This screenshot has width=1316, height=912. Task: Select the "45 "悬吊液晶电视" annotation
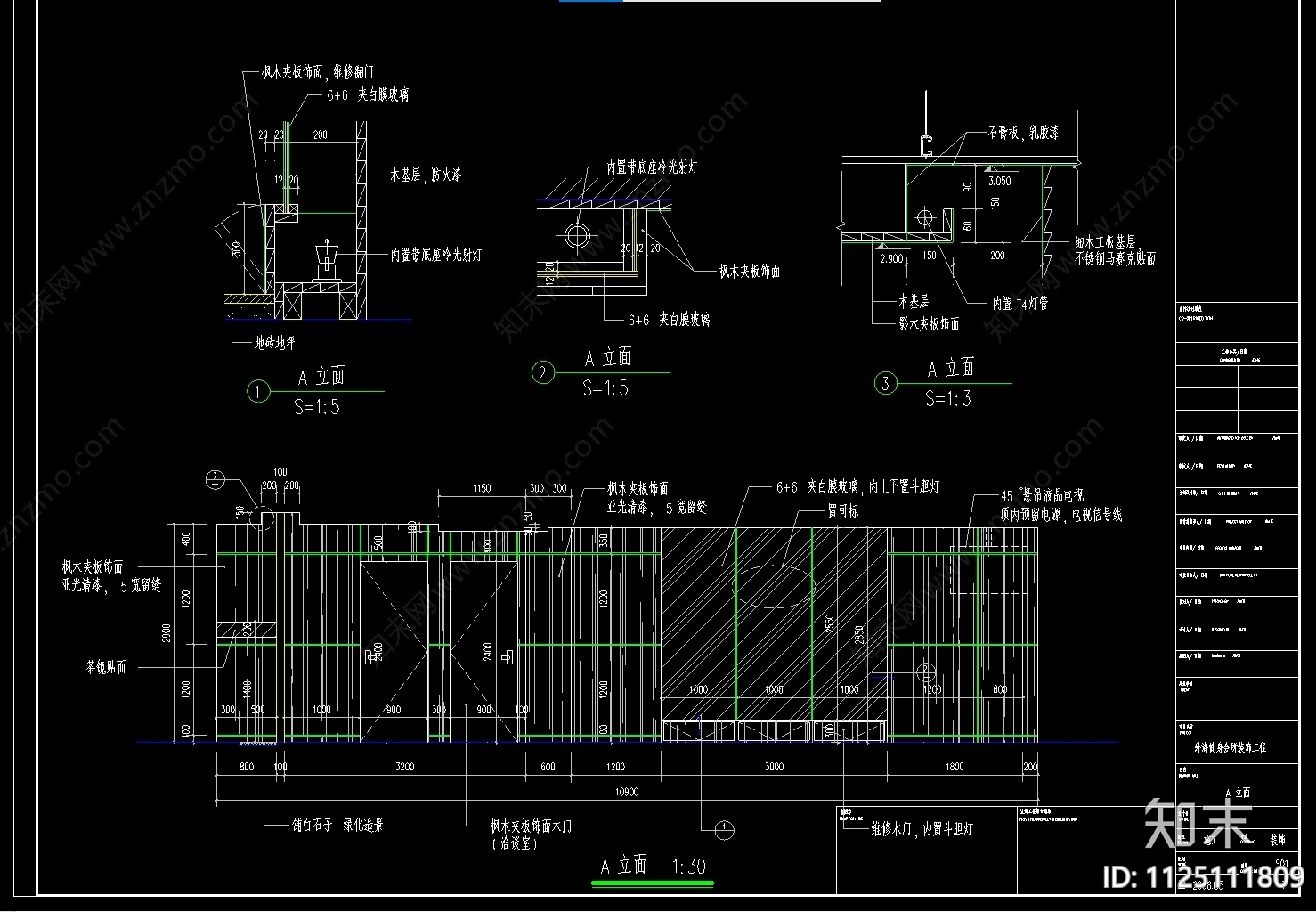pyautogui.click(x=1042, y=495)
